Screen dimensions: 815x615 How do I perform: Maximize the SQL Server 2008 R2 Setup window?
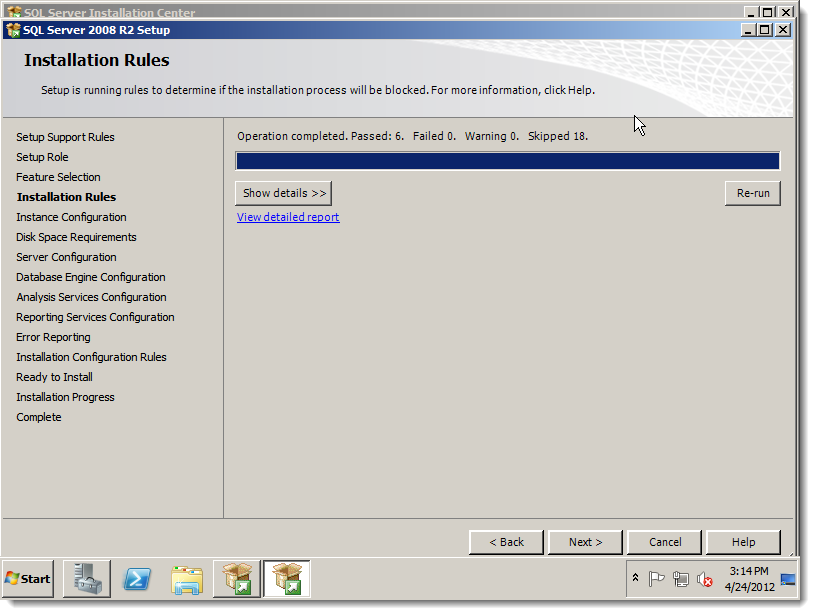point(765,30)
